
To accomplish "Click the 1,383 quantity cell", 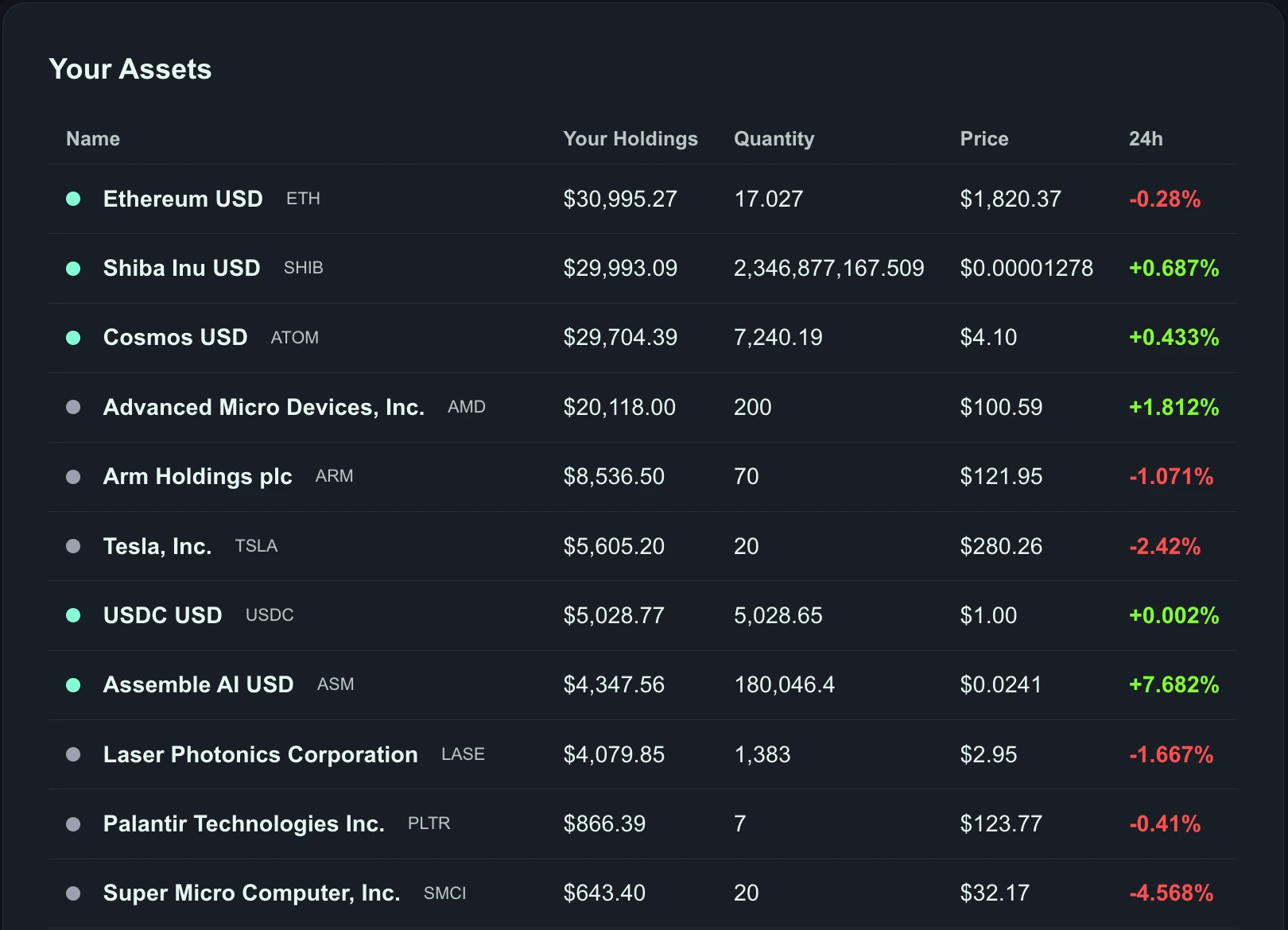I will [762, 754].
